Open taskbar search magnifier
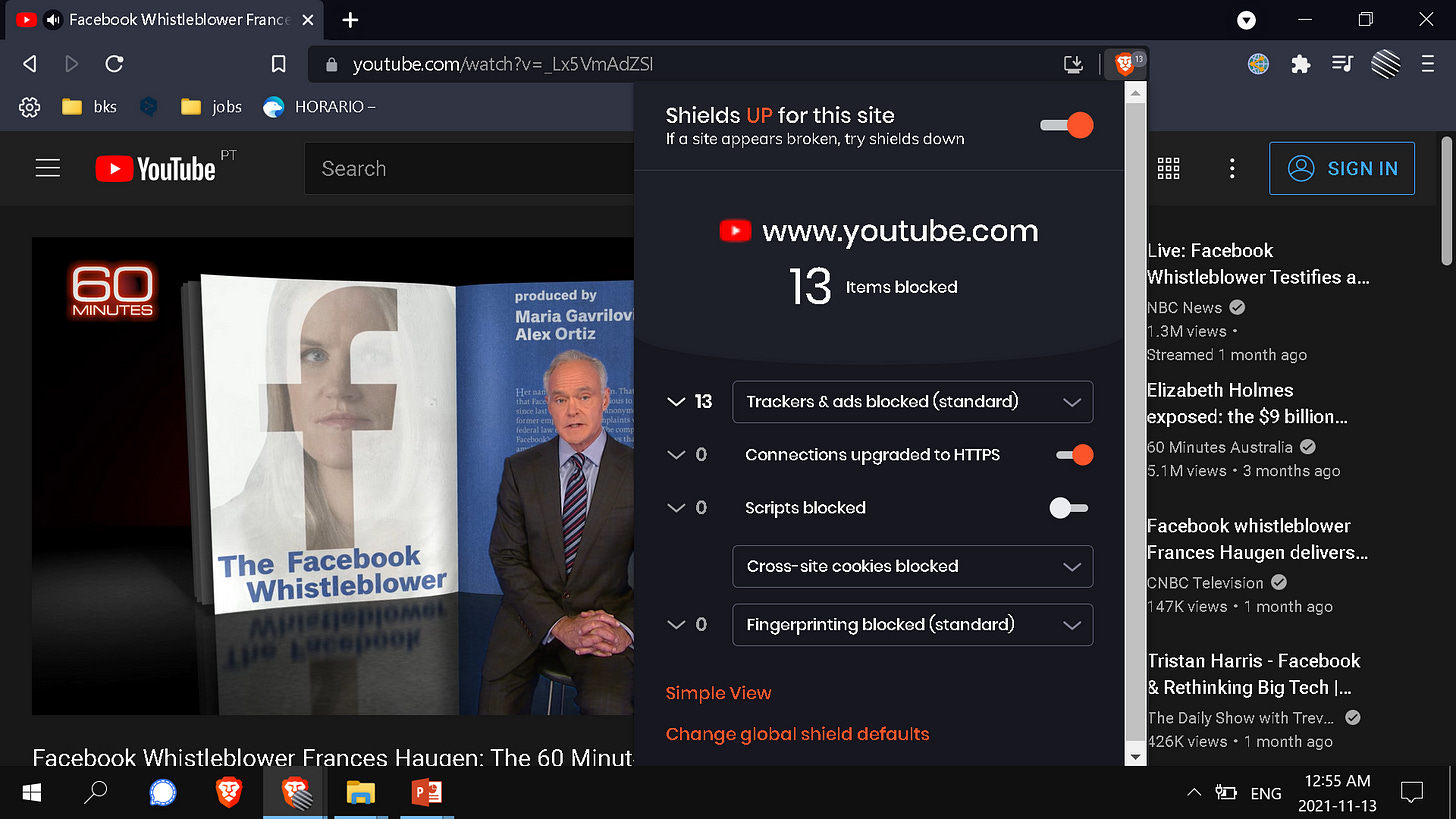Viewport: 1456px width, 819px height. point(95,793)
